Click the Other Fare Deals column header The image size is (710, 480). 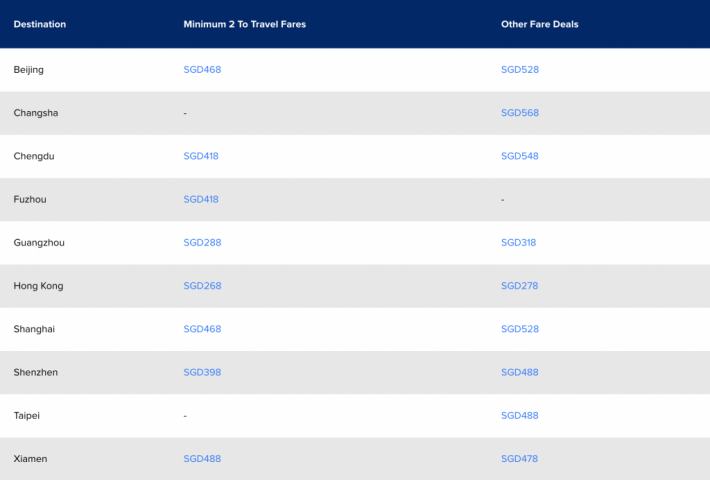[539, 24]
